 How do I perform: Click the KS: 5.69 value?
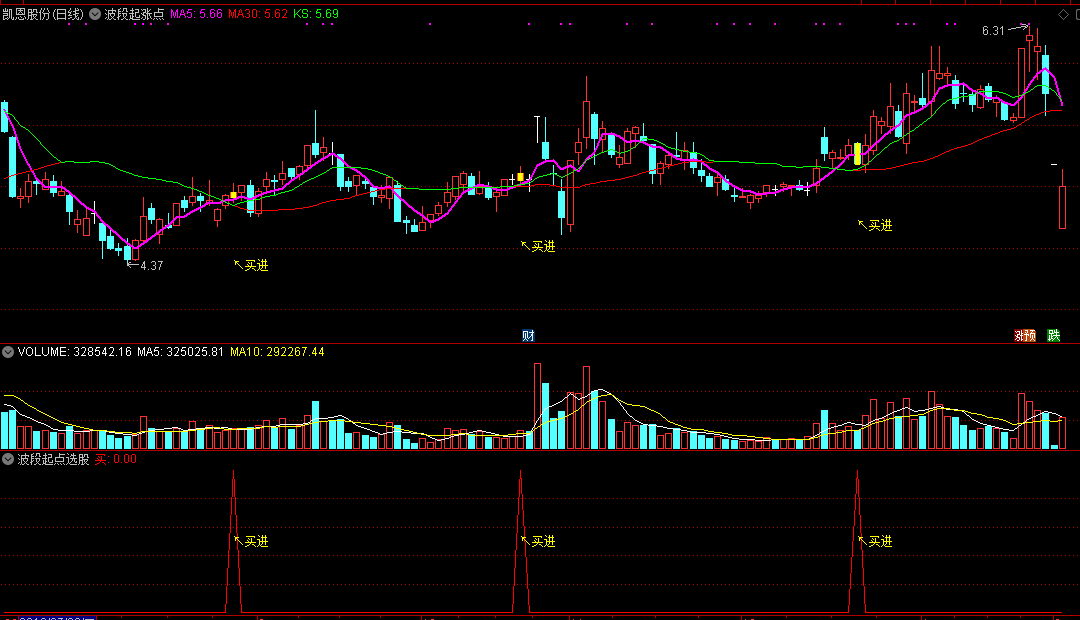316,14
